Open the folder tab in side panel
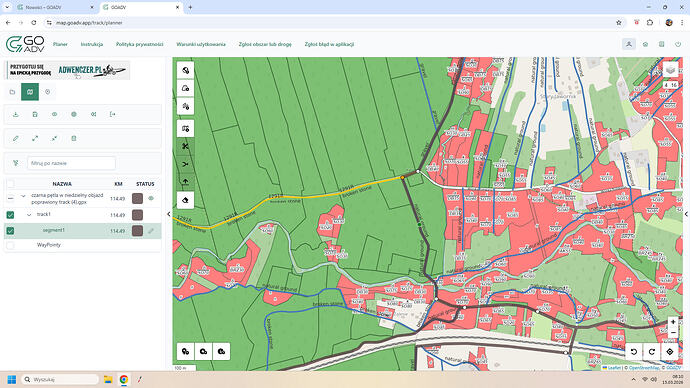The image size is (690, 388). 12,92
